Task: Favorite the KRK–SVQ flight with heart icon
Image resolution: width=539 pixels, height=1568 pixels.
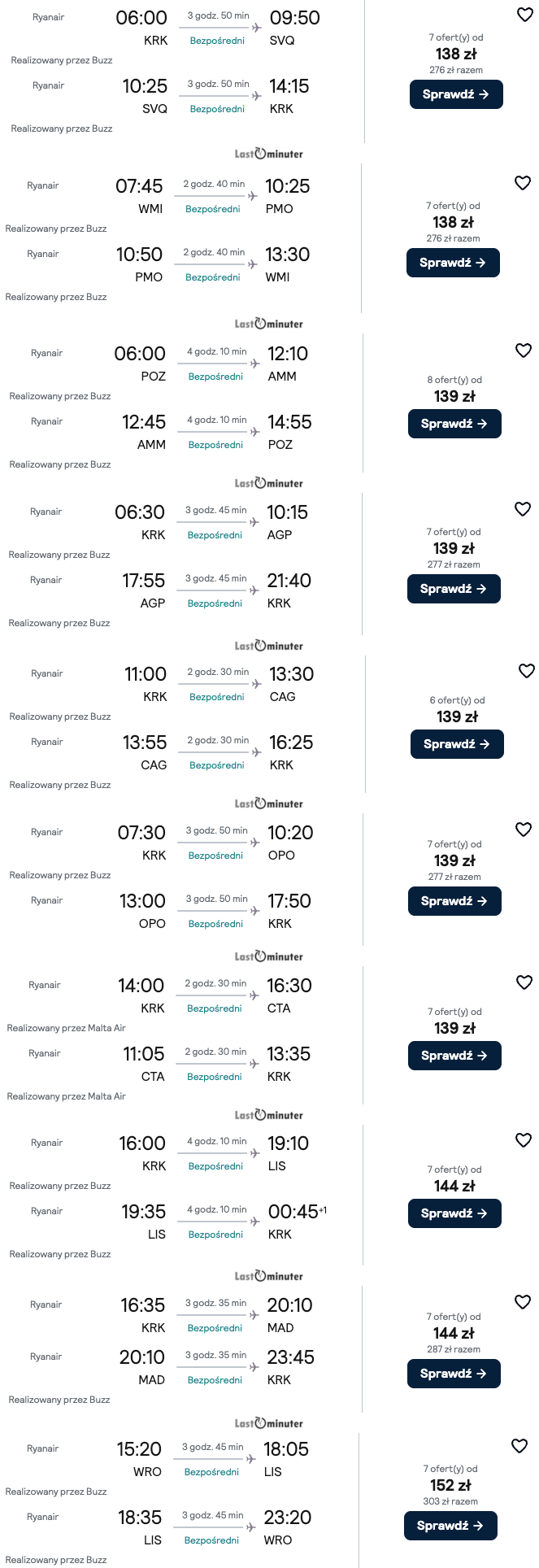Action: point(525,15)
